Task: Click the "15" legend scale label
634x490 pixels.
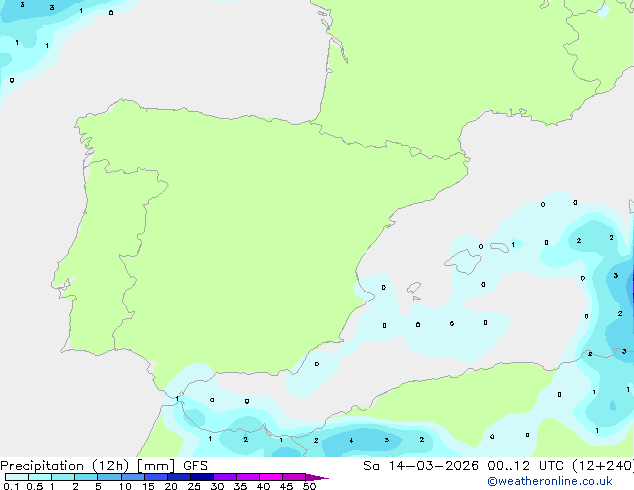Action: (x=148, y=486)
